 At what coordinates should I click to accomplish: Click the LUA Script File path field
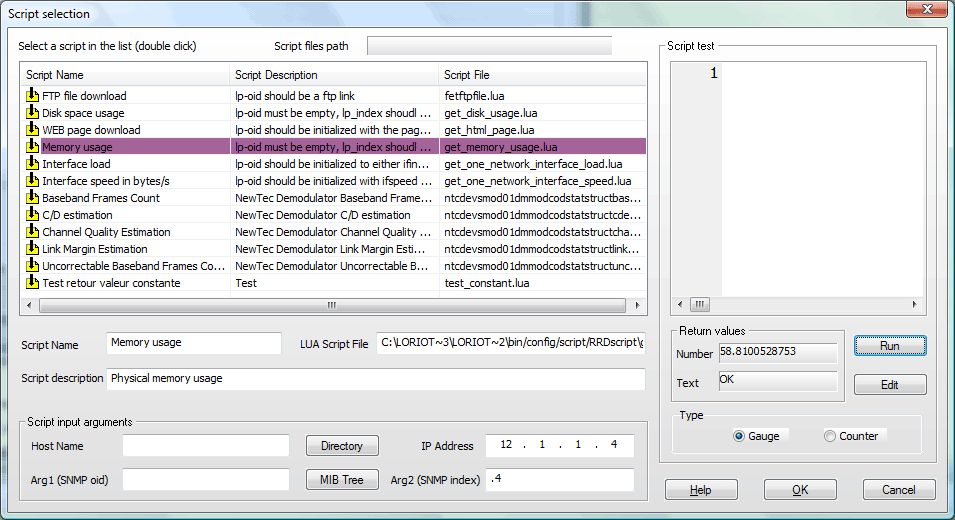tap(510, 343)
